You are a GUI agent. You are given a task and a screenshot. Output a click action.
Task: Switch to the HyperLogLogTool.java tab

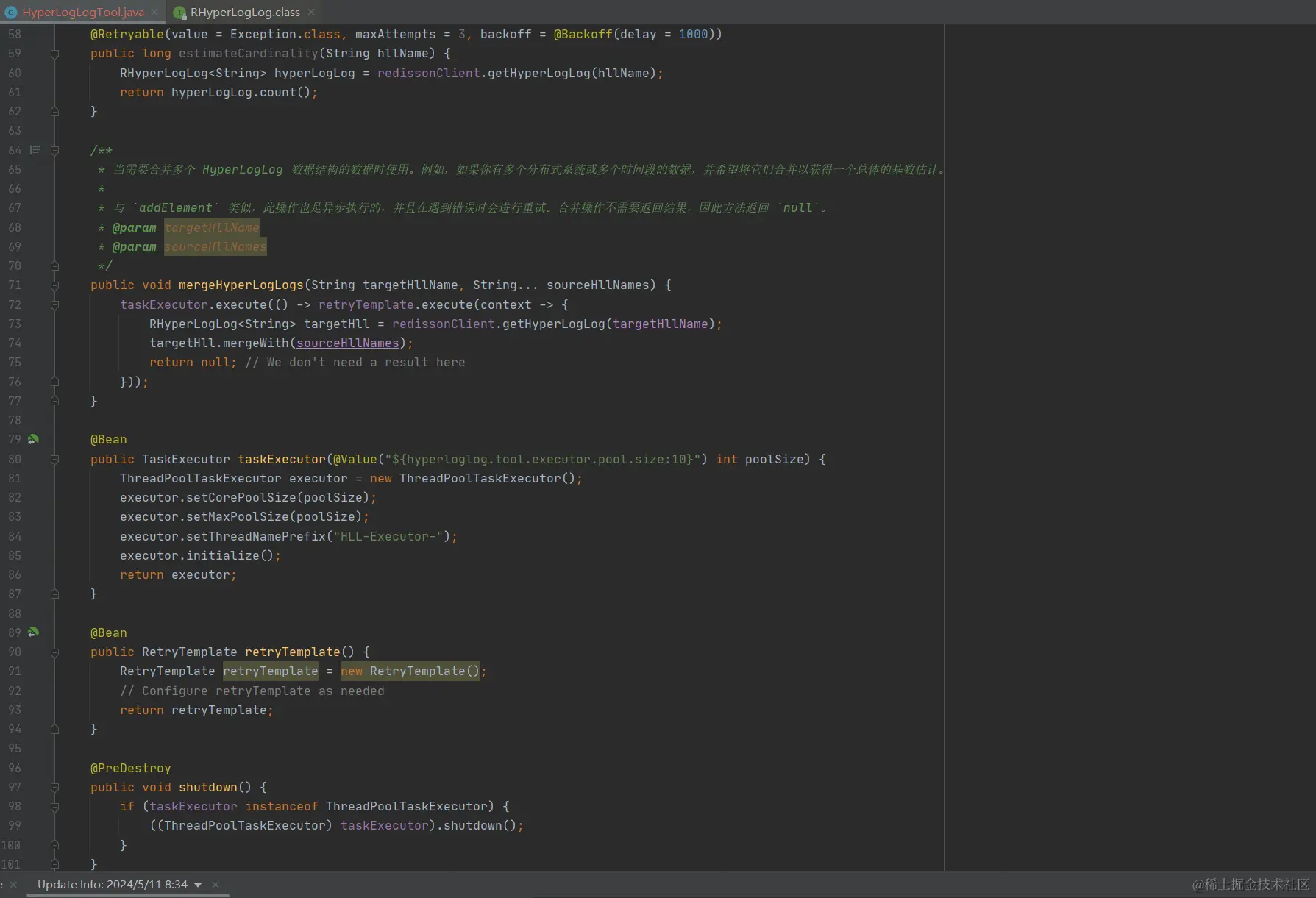pos(83,12)
